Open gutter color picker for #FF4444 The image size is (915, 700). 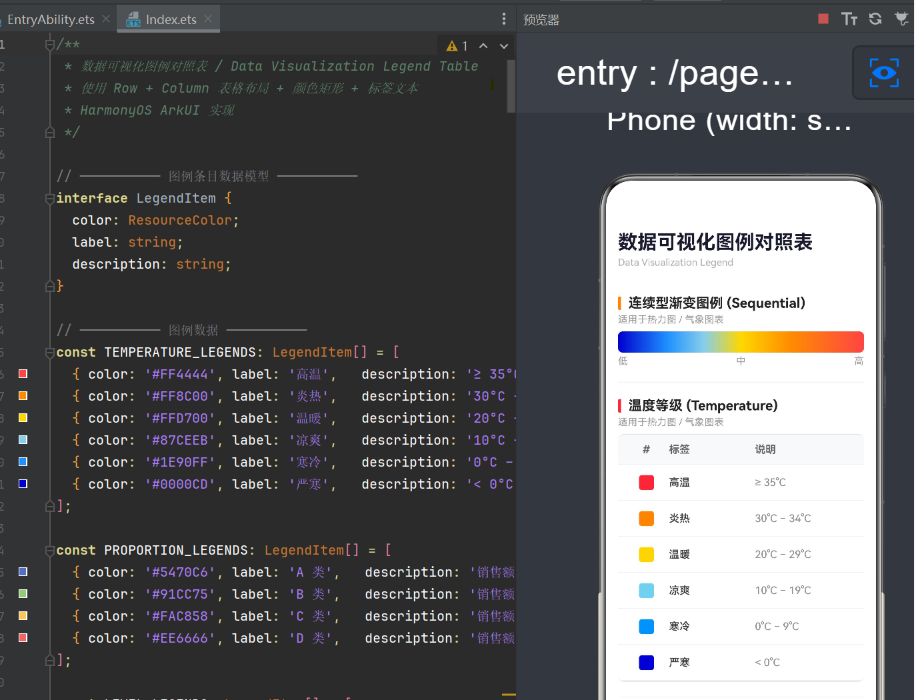point(23,373)
